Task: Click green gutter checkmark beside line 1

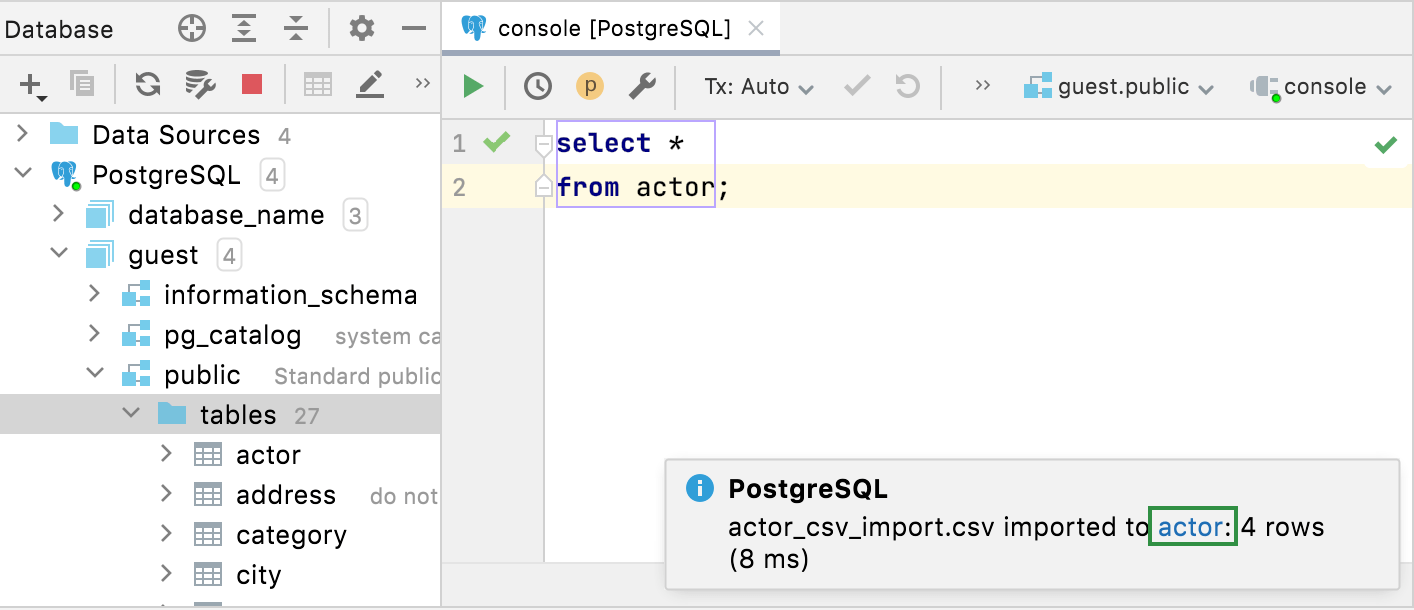Action: click(x=496, y=143)
